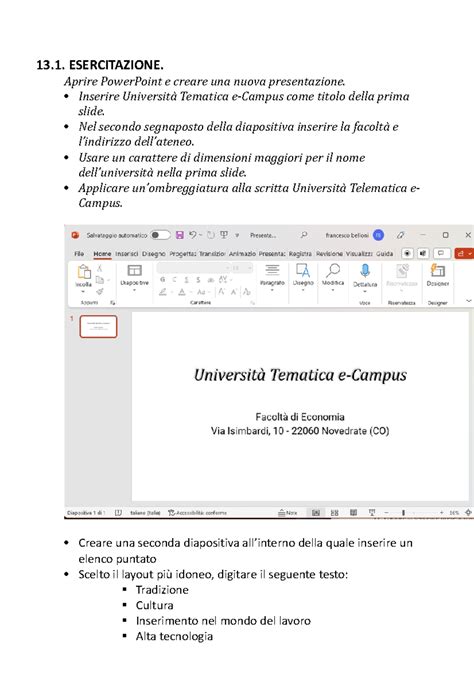Click fit slide to window icon
Screen dimensions: 474x690
point(468,513)
